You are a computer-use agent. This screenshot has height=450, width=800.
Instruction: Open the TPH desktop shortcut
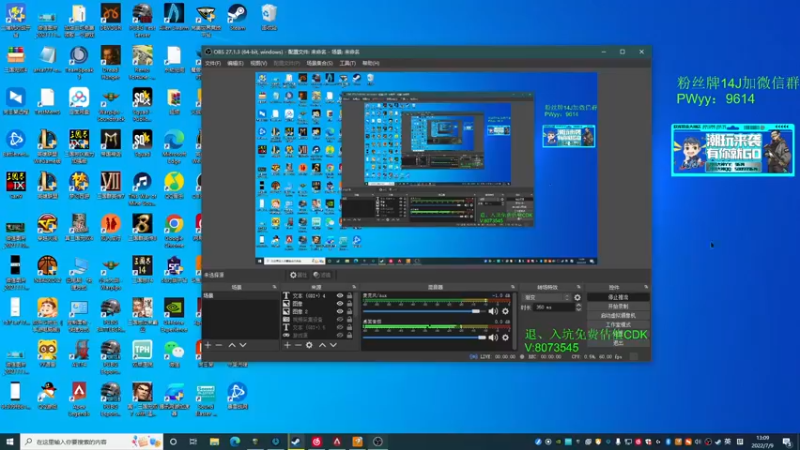click(x=142, y=354)
